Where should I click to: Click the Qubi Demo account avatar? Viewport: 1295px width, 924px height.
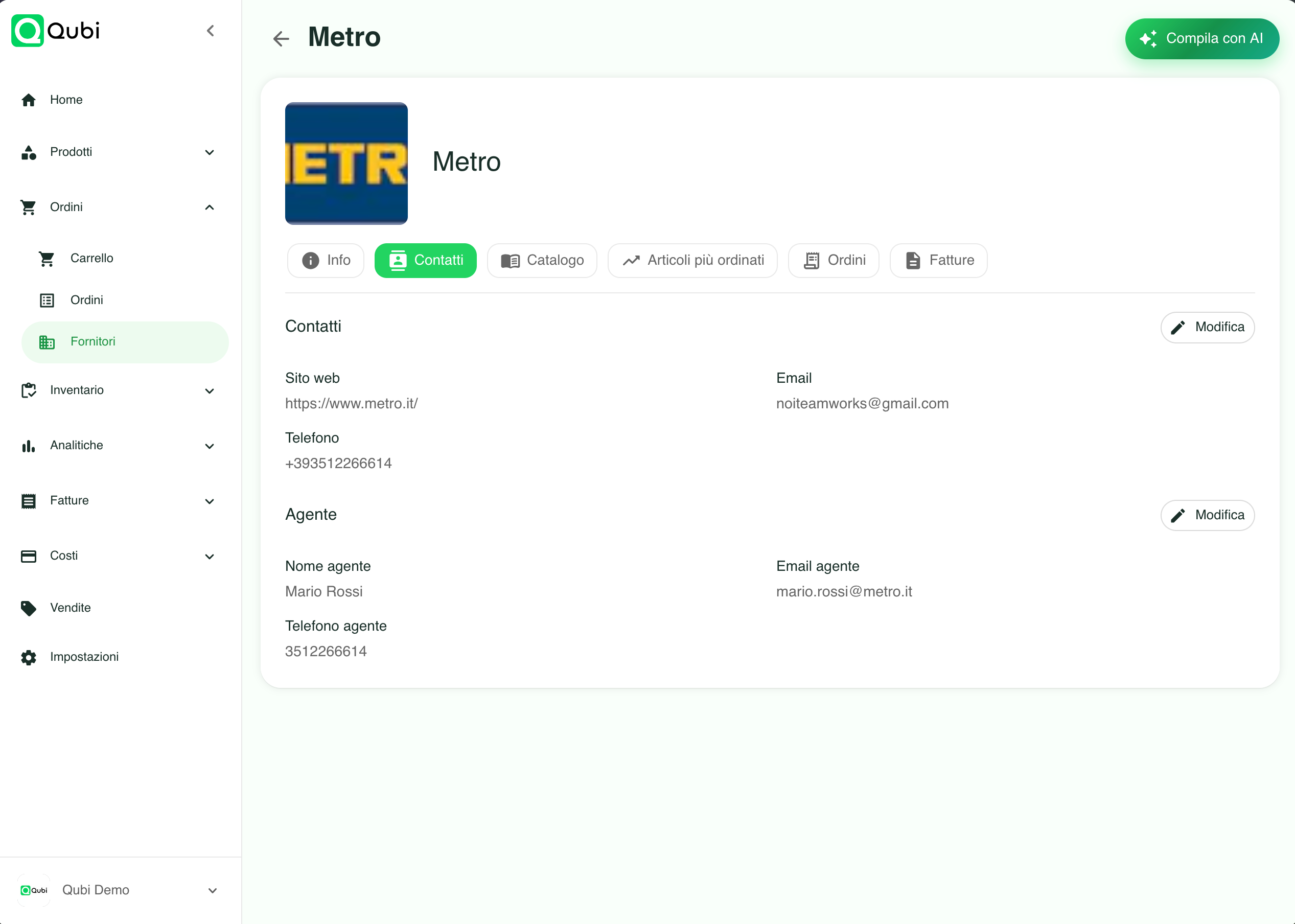(x=34, y=890)
